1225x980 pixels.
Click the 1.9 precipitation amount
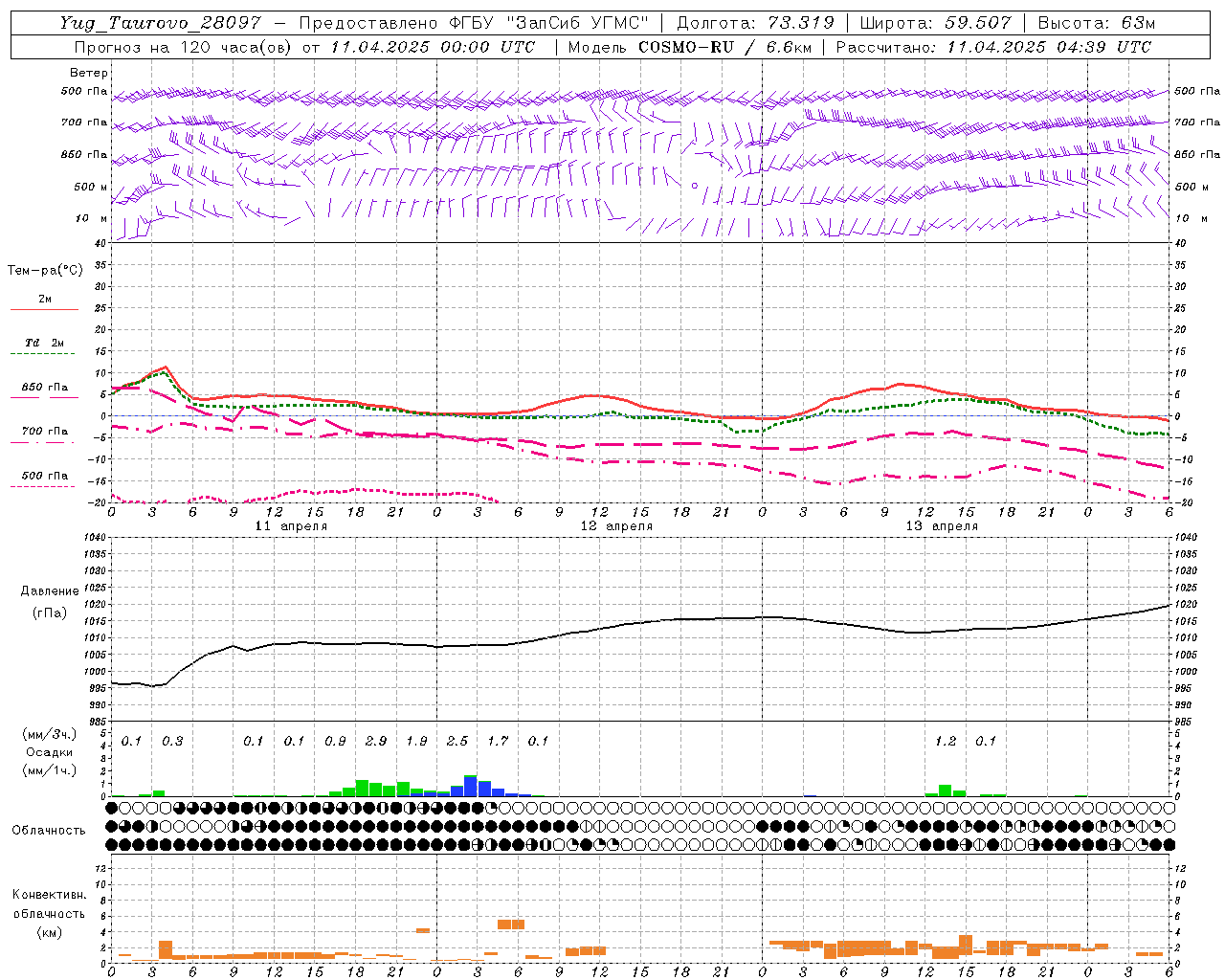click(416, 741)
